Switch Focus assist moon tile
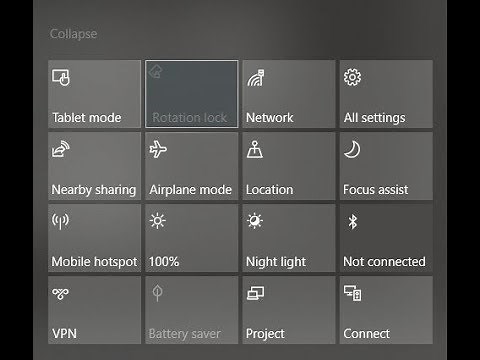480x360 pixels. point(386,166)
